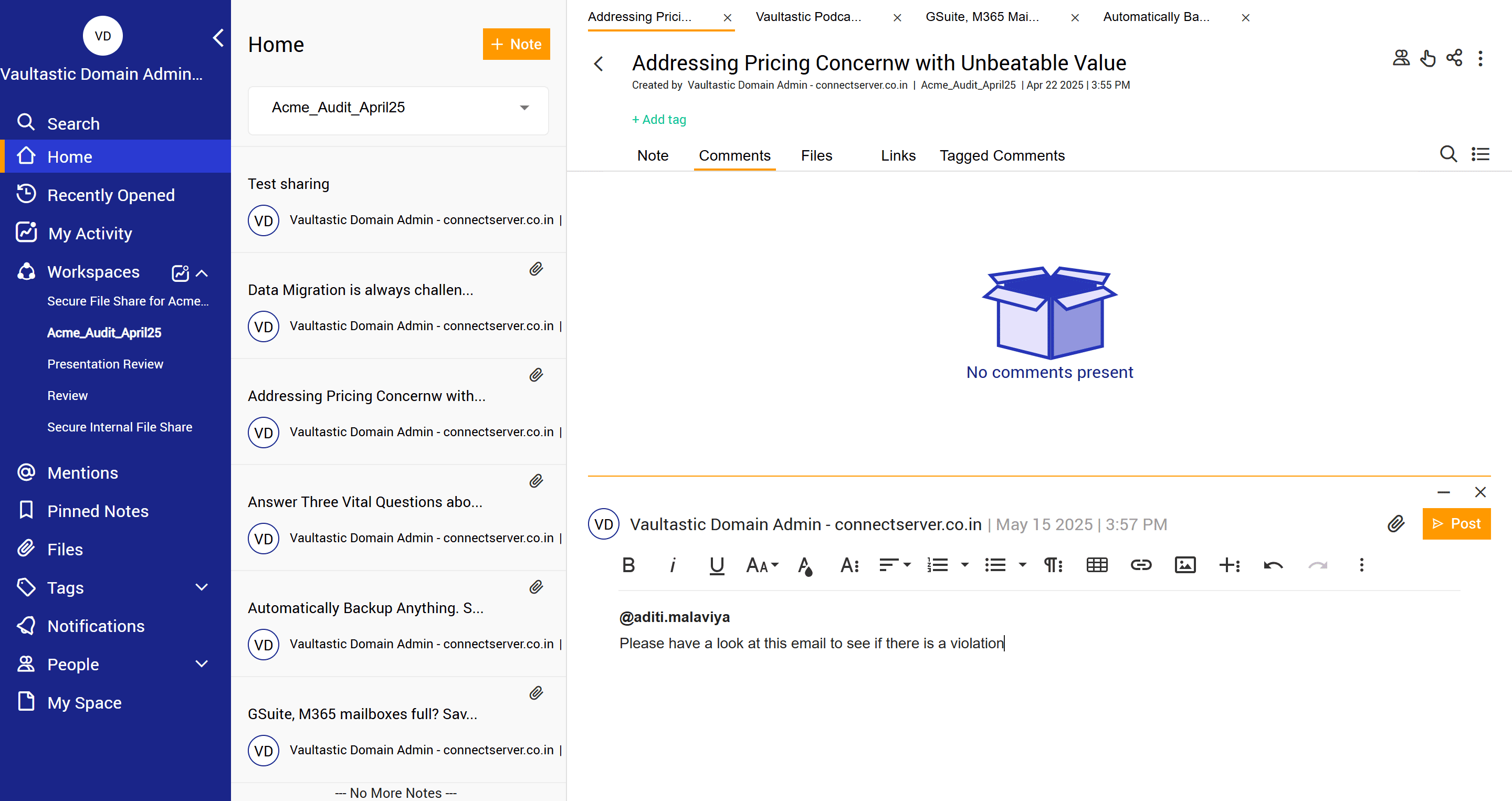Viewport: 1512px width, 801px height.
Task: Post the comment
Action: tap(1456, 523)
